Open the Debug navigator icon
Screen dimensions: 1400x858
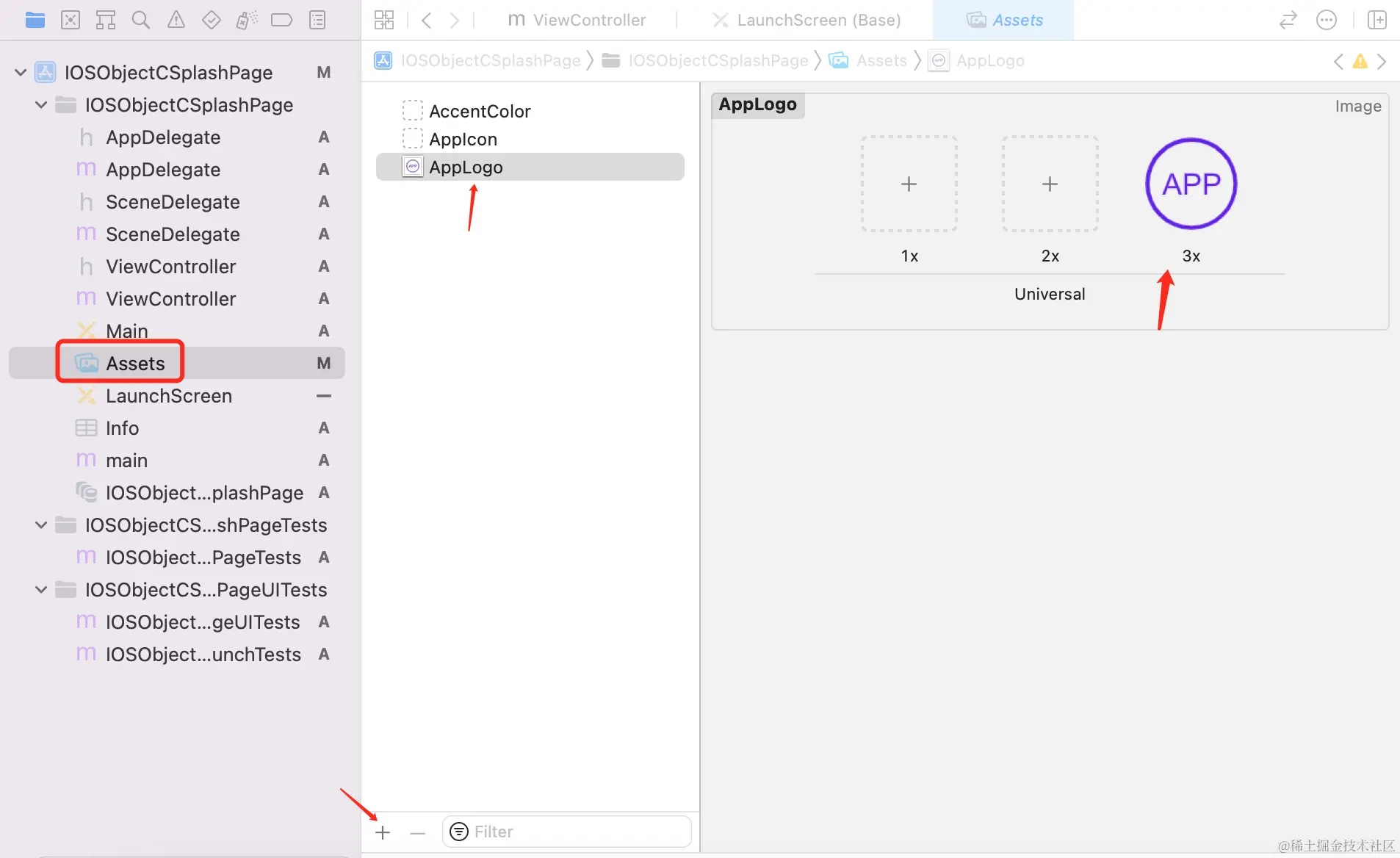pyautogui.click(x=247, y=20)
